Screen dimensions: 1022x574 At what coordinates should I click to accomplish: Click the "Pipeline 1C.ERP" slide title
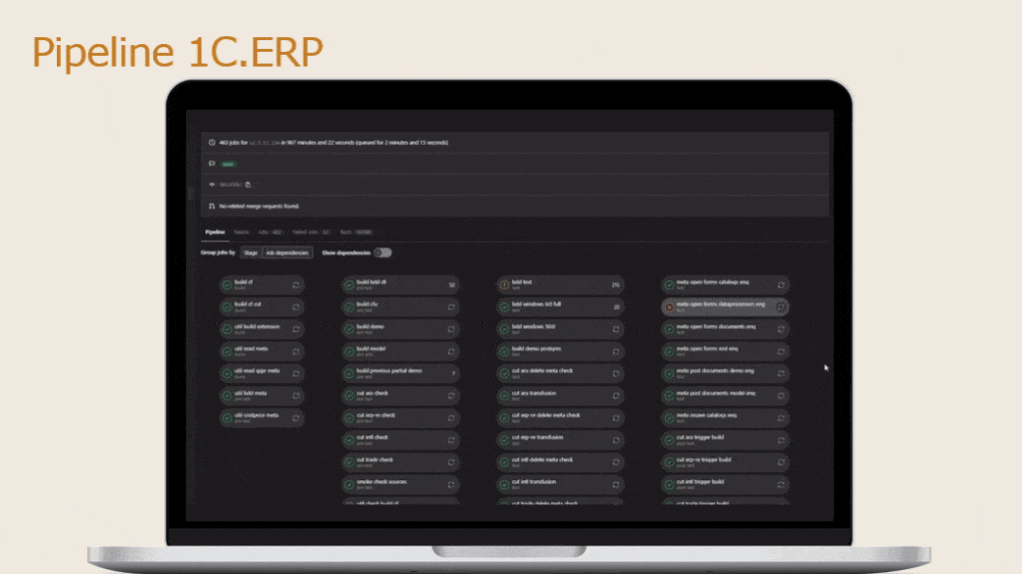(177, 52)
